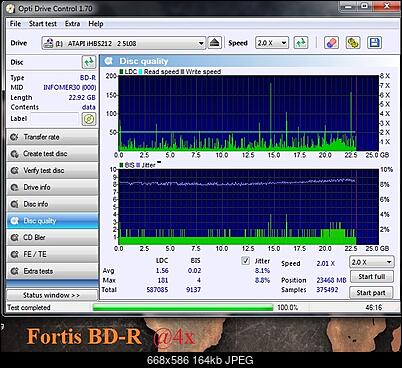Switch to Disc quality panel
The height and width of the screenshot is (368, 402).
[x=52, y=221]
